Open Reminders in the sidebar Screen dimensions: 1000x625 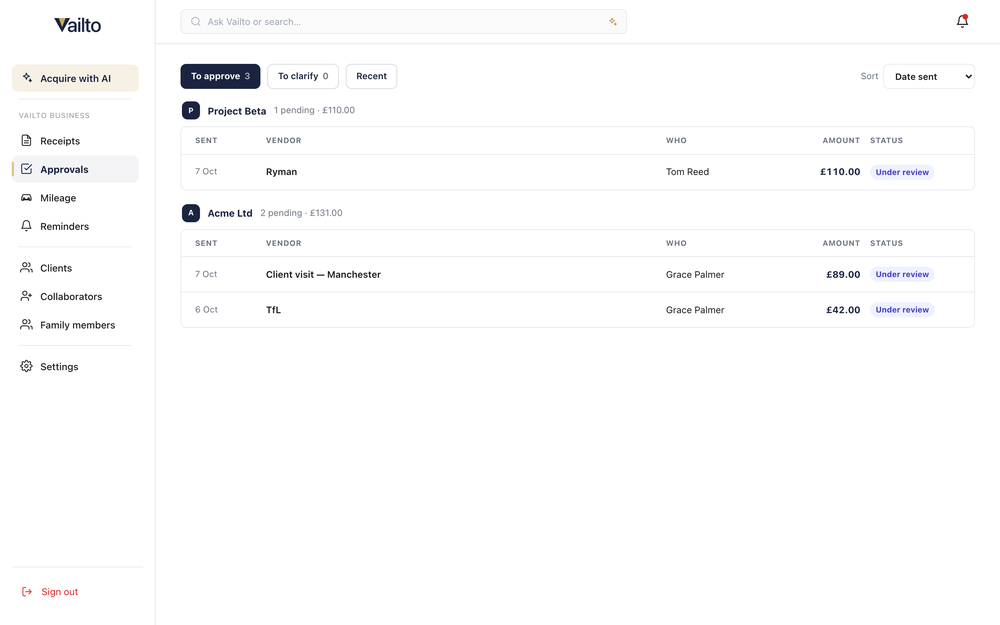75,226
